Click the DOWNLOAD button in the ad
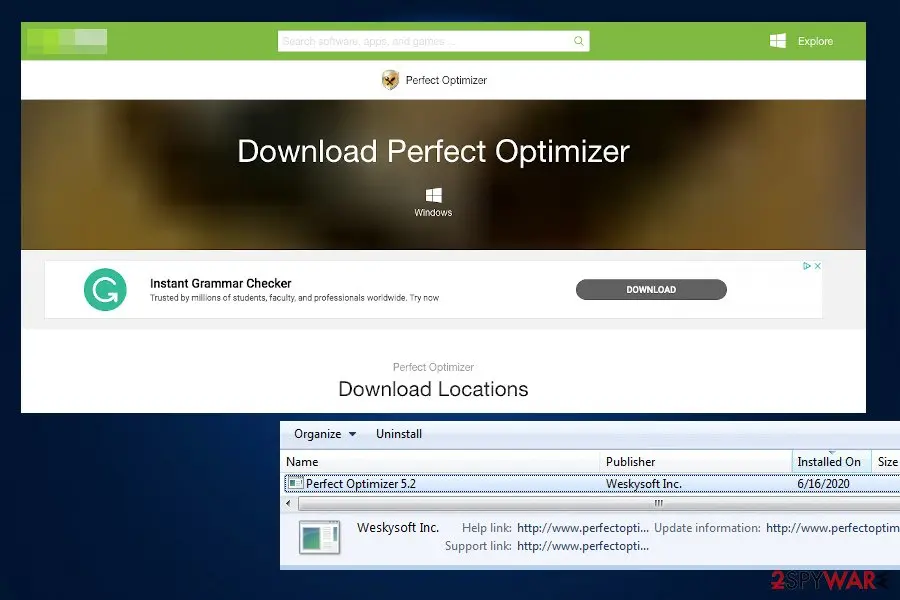The image size is (900, 600). pos(651,289)
